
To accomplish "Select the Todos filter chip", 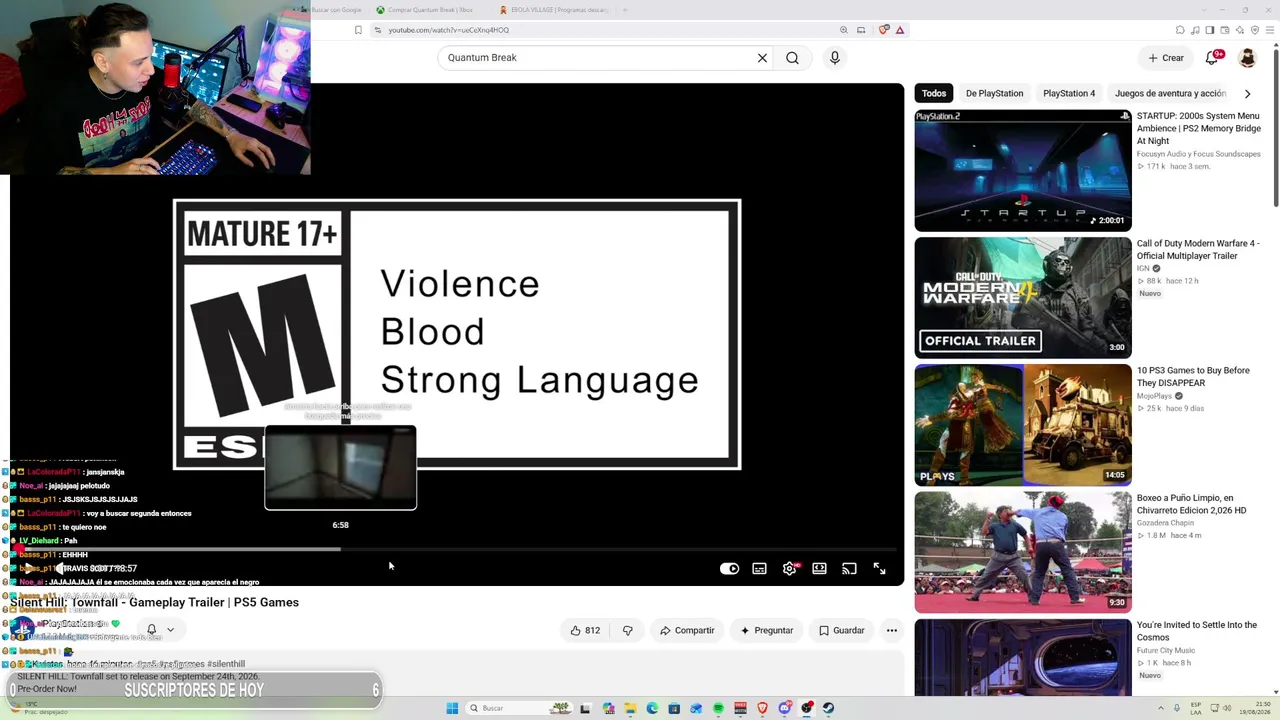I will [x=934, y=94].
